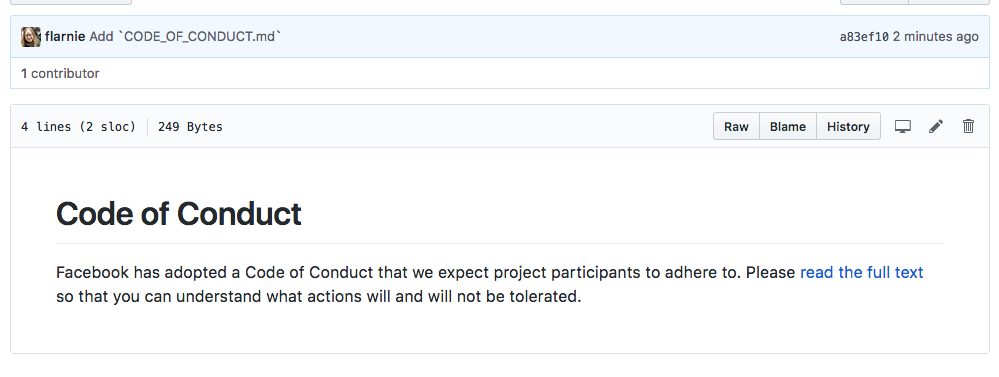Follow the read the full text link
This screenshot has width=999, height=377.
(x=861, y=273)
